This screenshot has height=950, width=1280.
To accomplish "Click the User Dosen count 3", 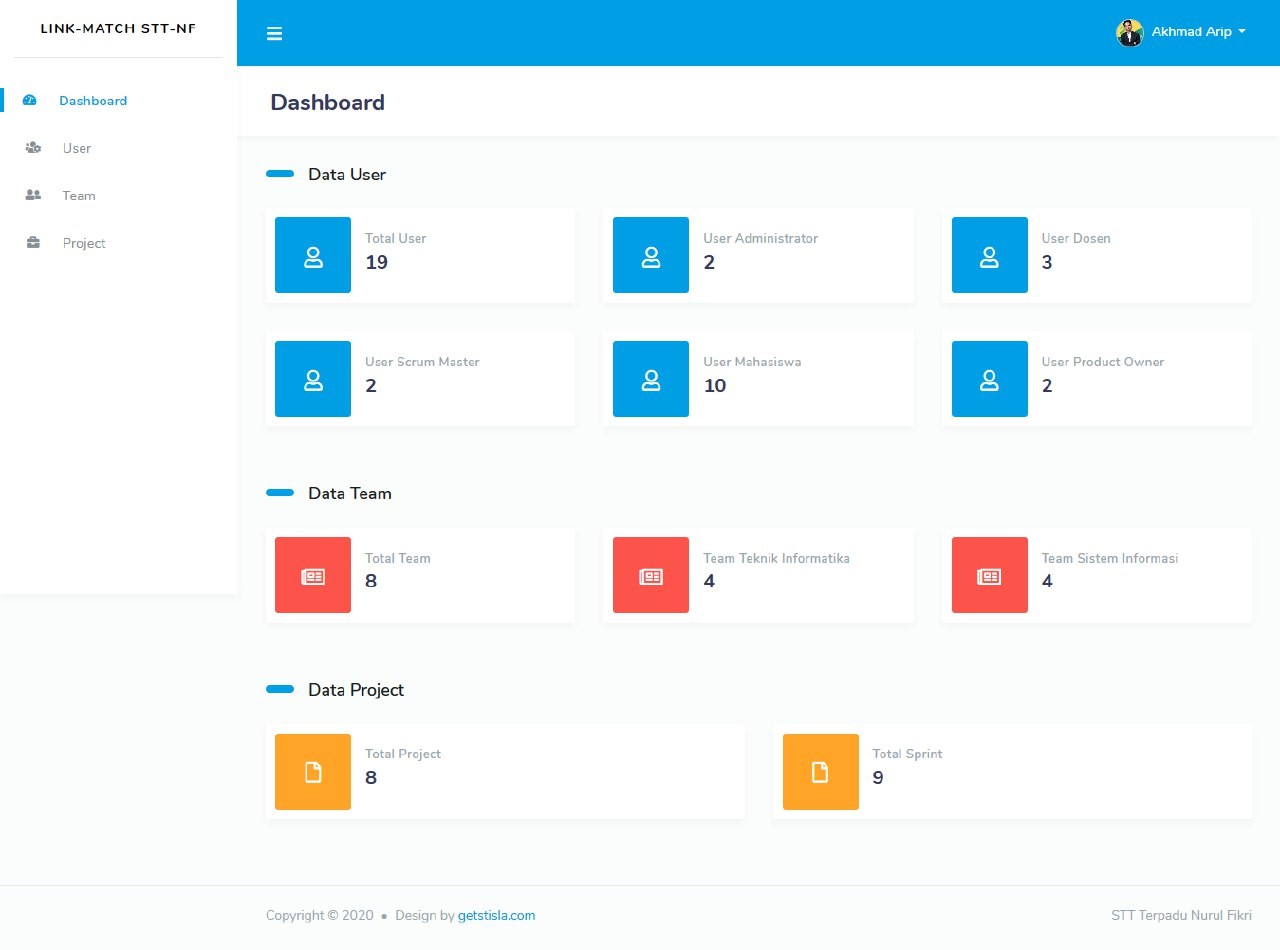I will click(x=1047, y=263).
